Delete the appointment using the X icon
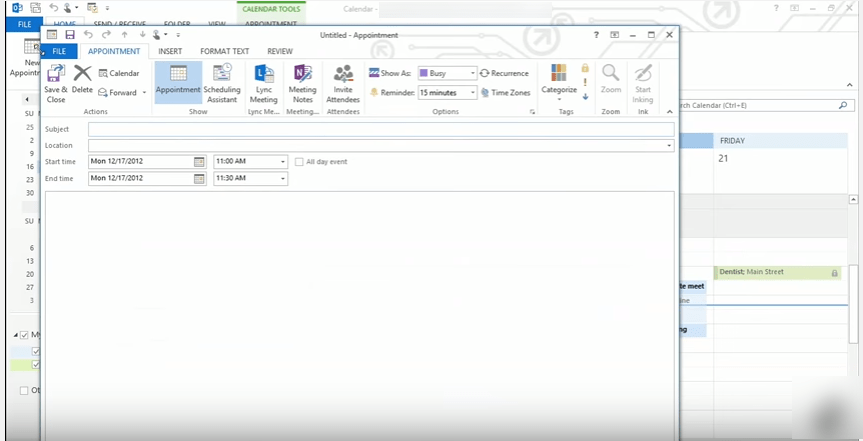863x441 pixels. pyautogui.click(x=83, y=73)
